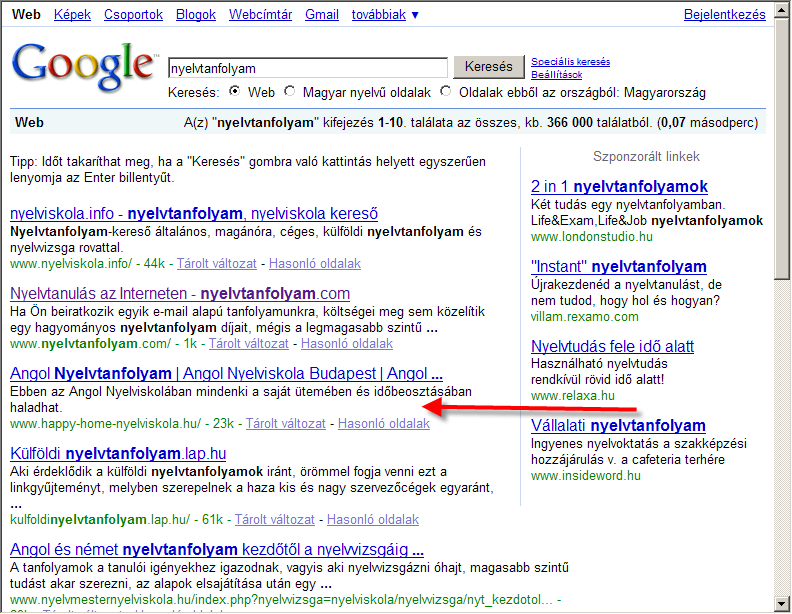Open Nyelvtanulás az Interneten result title
Screen dimensions: 792x614
point(180,293)
